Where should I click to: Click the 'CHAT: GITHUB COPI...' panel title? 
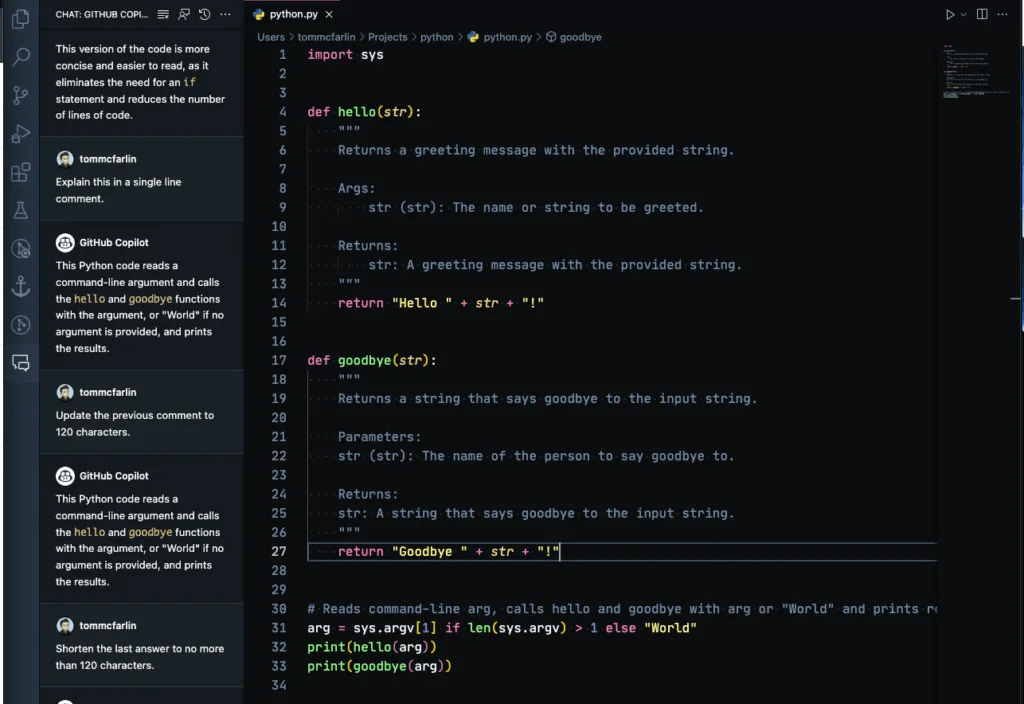click(102, 14)
